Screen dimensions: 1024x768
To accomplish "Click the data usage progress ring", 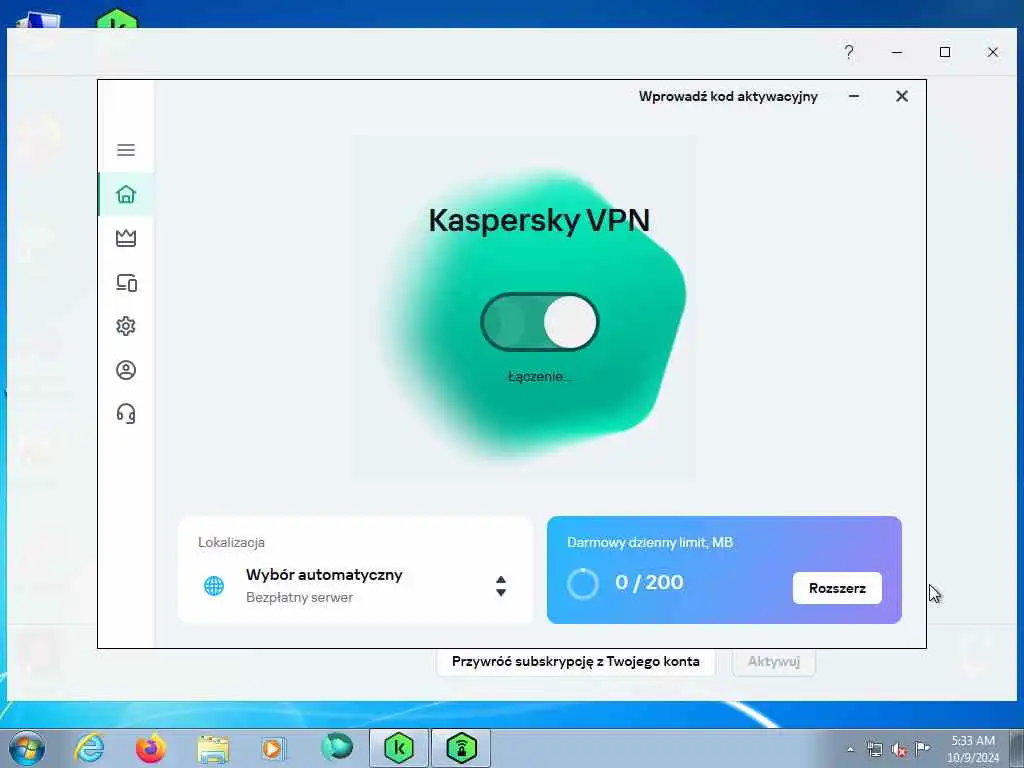I will tap(583, 583).
